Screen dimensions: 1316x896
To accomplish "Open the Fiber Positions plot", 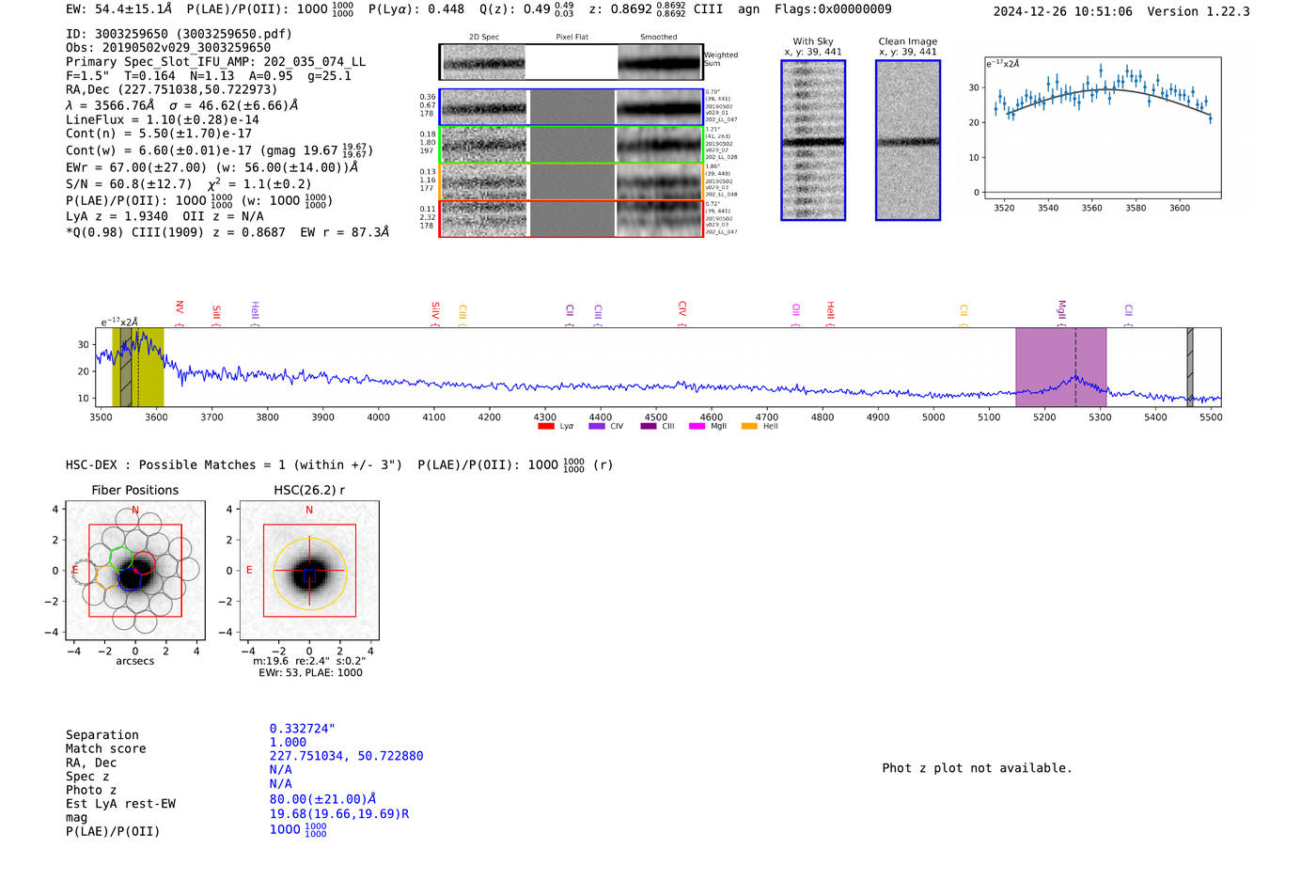I will point(135,571).
